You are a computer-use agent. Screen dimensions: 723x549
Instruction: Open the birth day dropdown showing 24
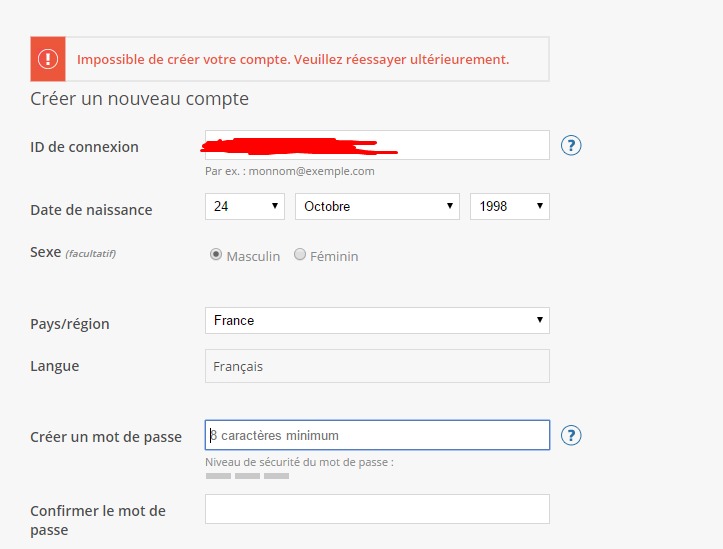(245, 206)
